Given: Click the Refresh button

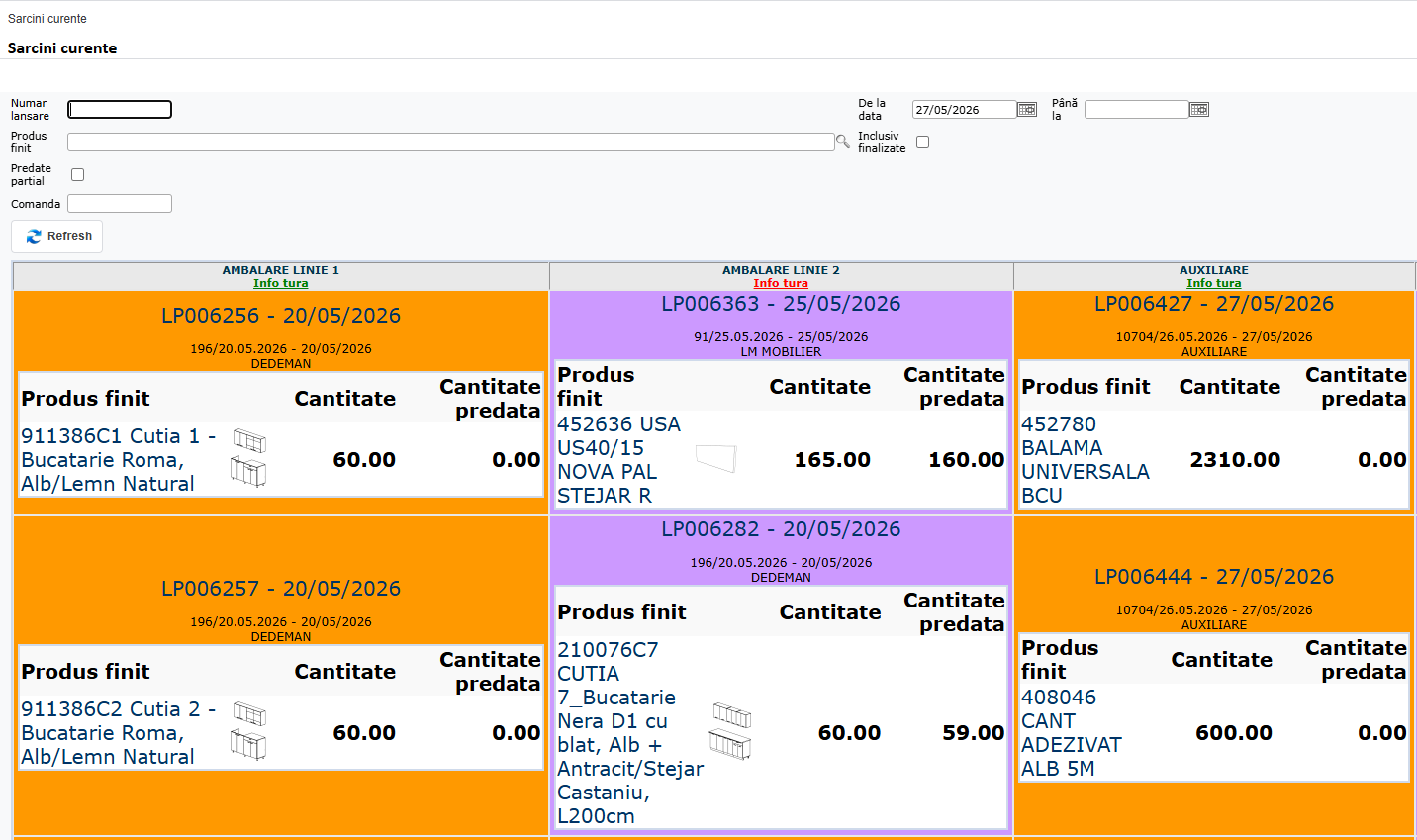Looking at the screenshot, I should click(57, 236).
